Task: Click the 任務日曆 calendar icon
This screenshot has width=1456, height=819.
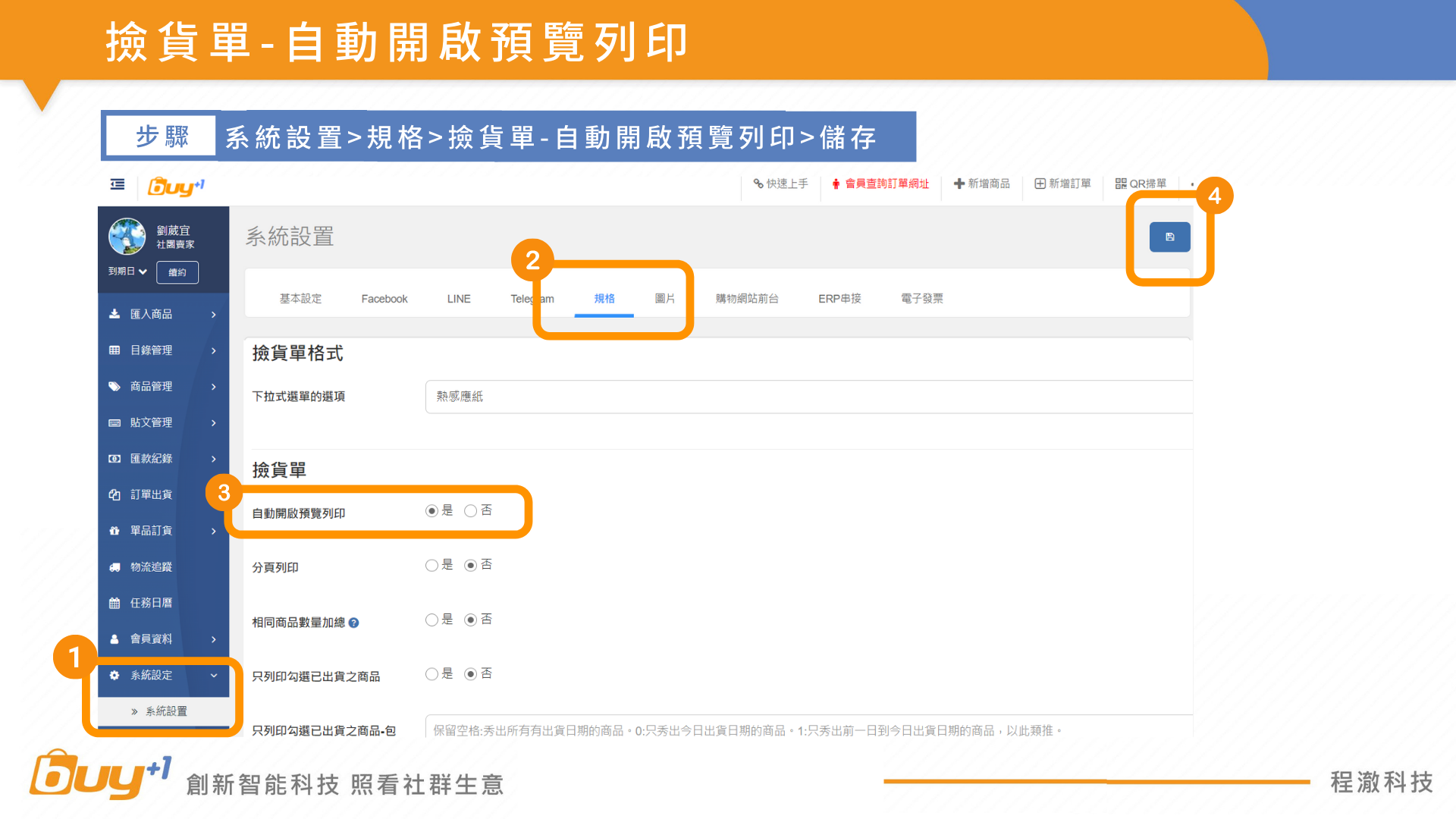Action: pos(115,603)
